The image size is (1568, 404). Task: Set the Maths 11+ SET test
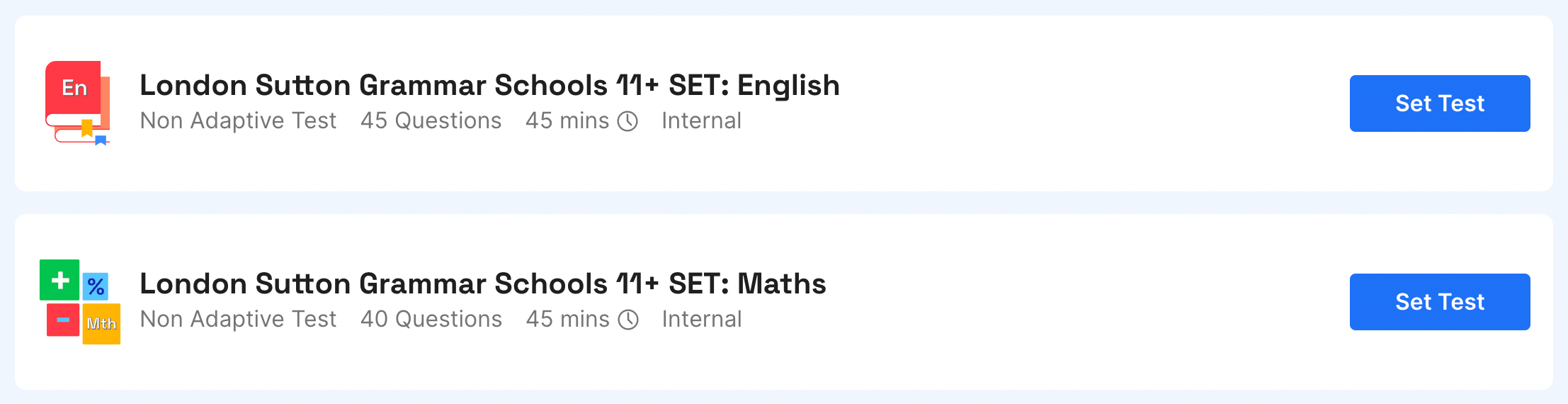[1440, 302]
